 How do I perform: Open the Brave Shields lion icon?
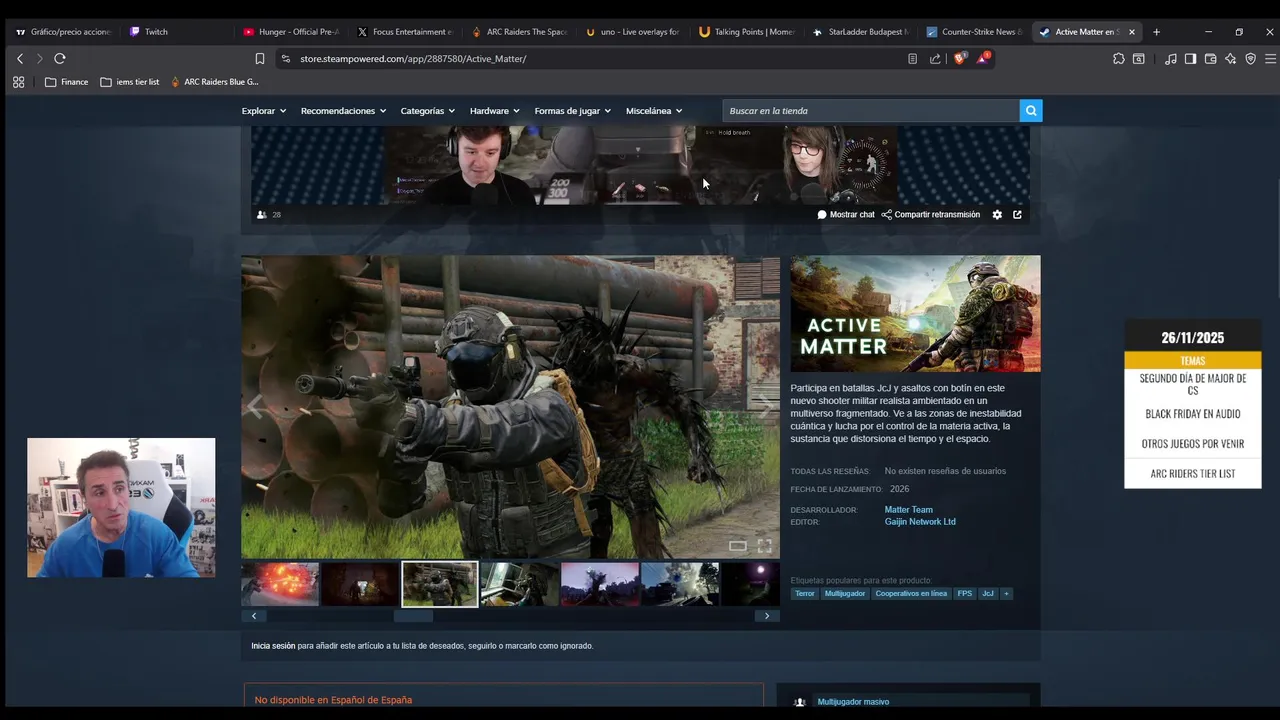point(960,58)
